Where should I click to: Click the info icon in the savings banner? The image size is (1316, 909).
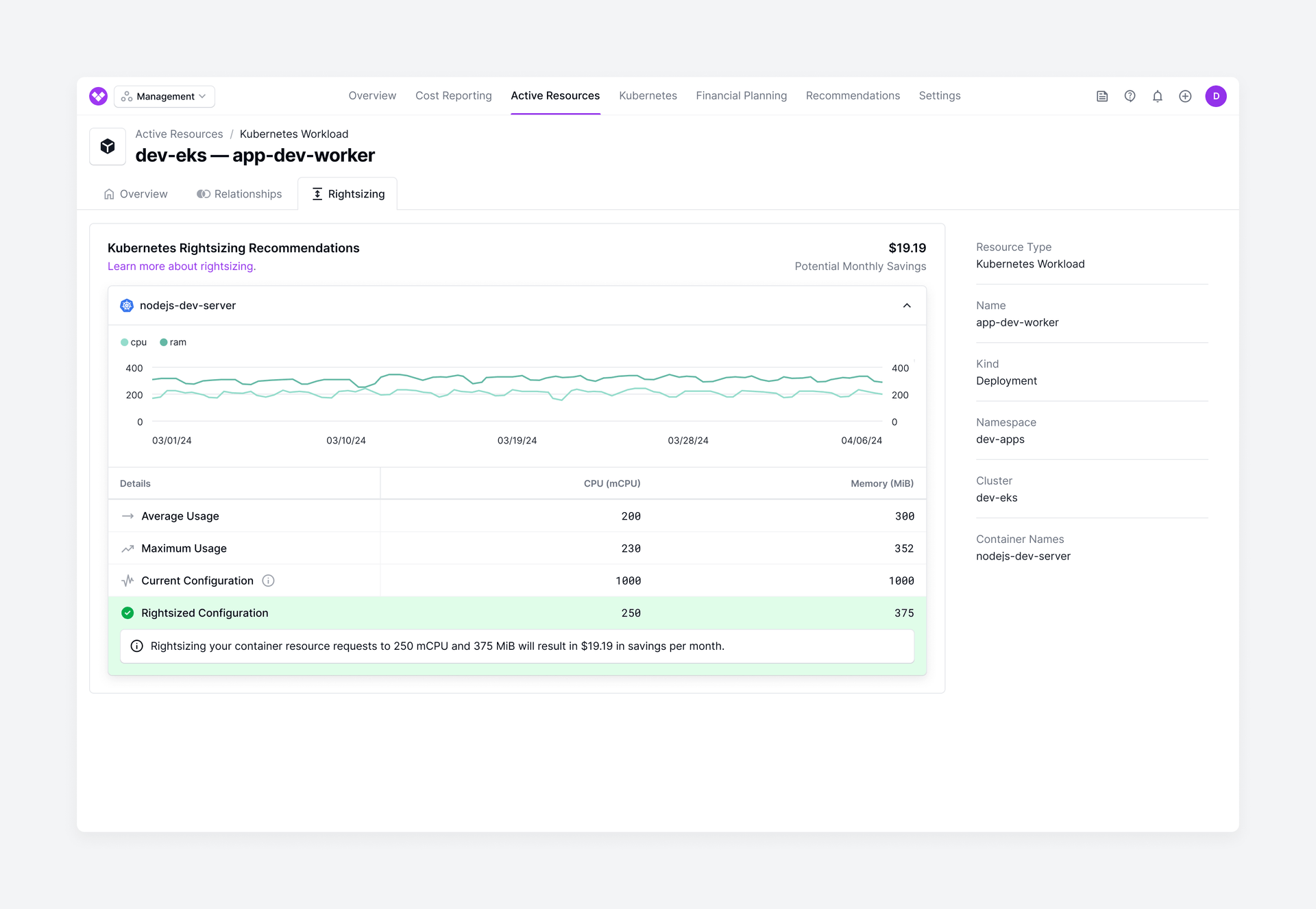pyautogui.click(x=136, y=646)
